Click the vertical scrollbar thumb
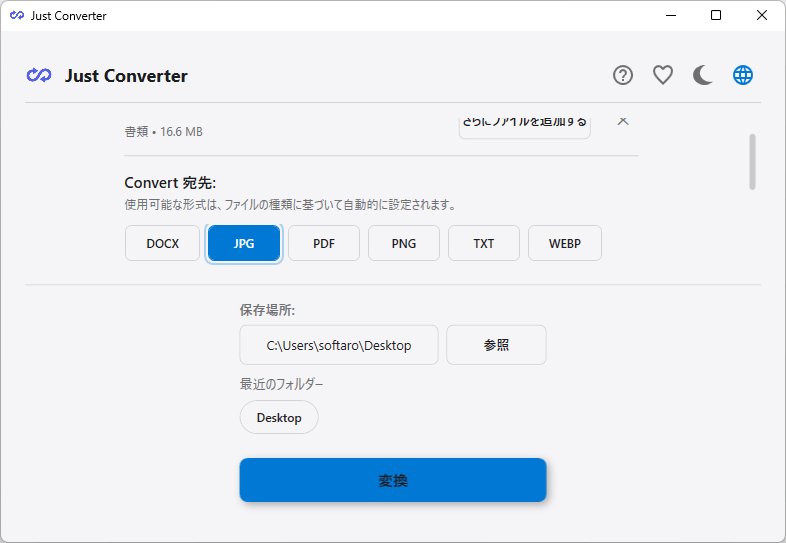Viewport: 786px width, 543px height. (x=752, y=162)
